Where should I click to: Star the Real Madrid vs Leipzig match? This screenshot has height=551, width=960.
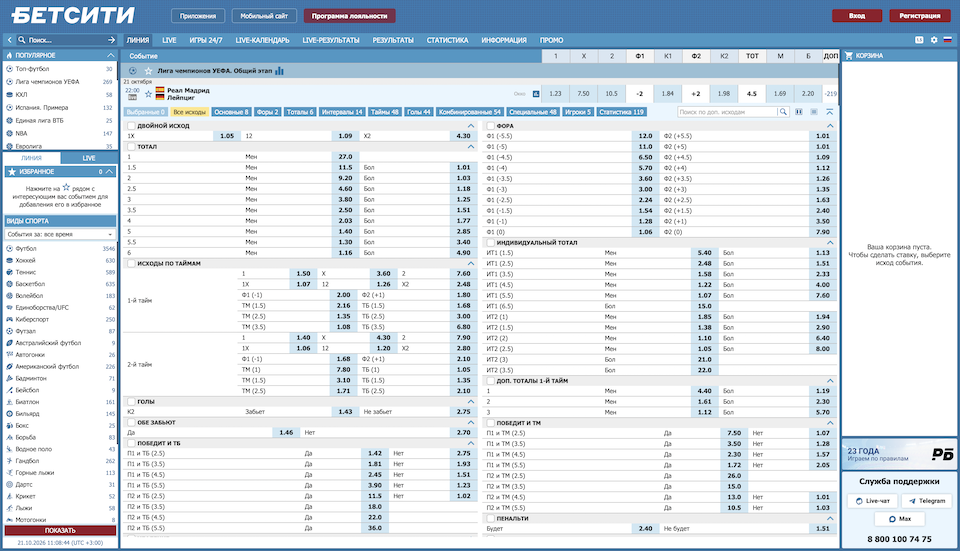148,94
